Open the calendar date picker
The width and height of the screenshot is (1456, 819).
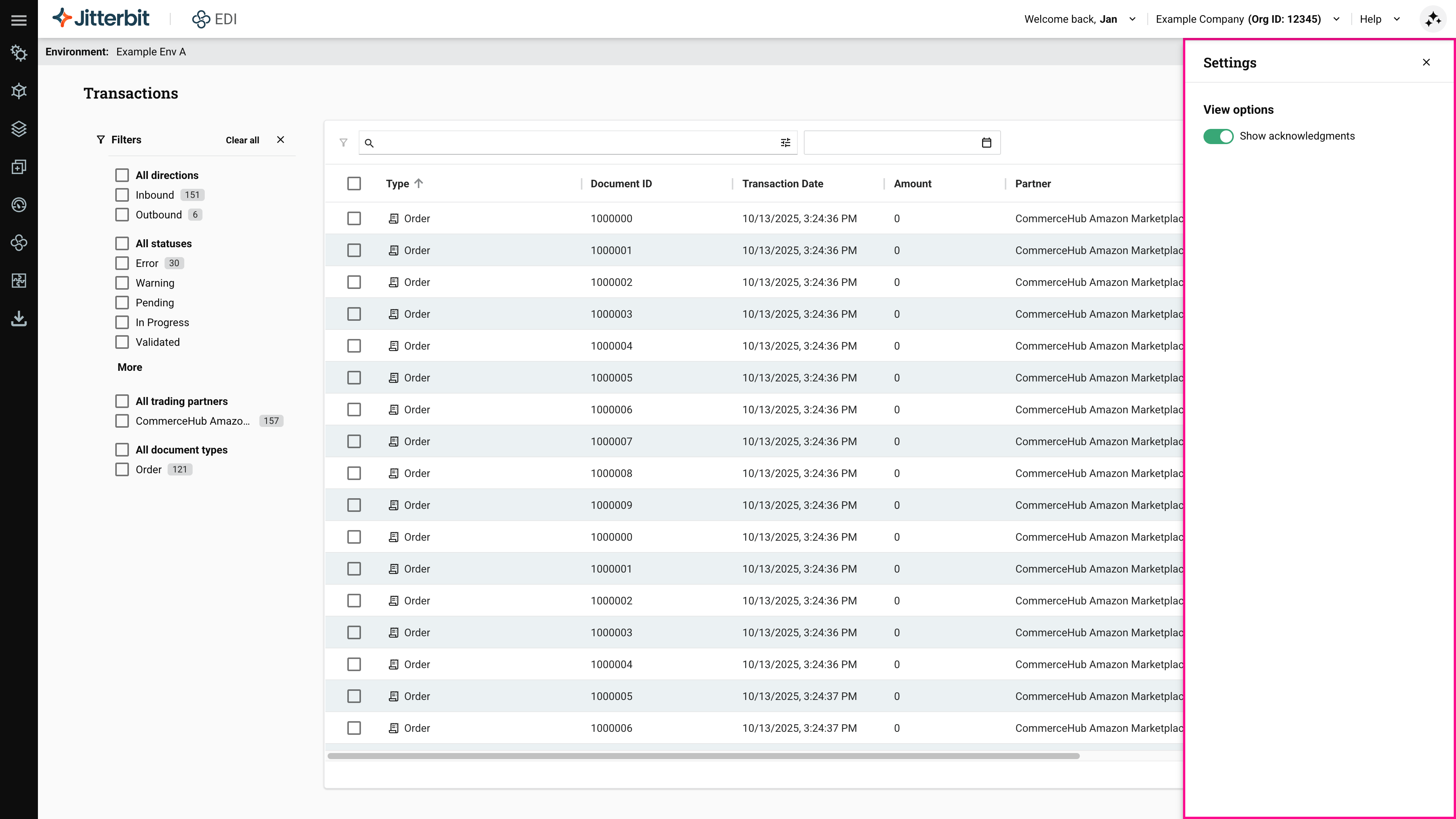tap(986, 143)
